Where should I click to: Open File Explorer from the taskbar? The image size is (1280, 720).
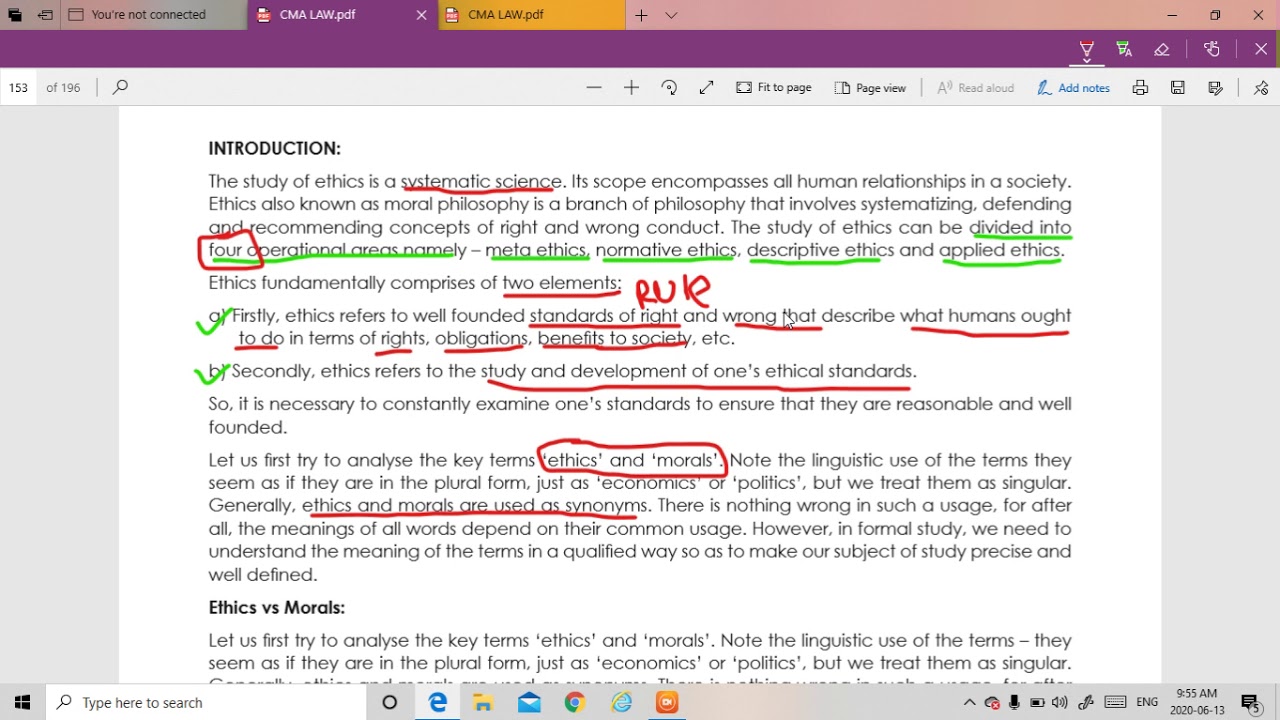coord(483,702)
